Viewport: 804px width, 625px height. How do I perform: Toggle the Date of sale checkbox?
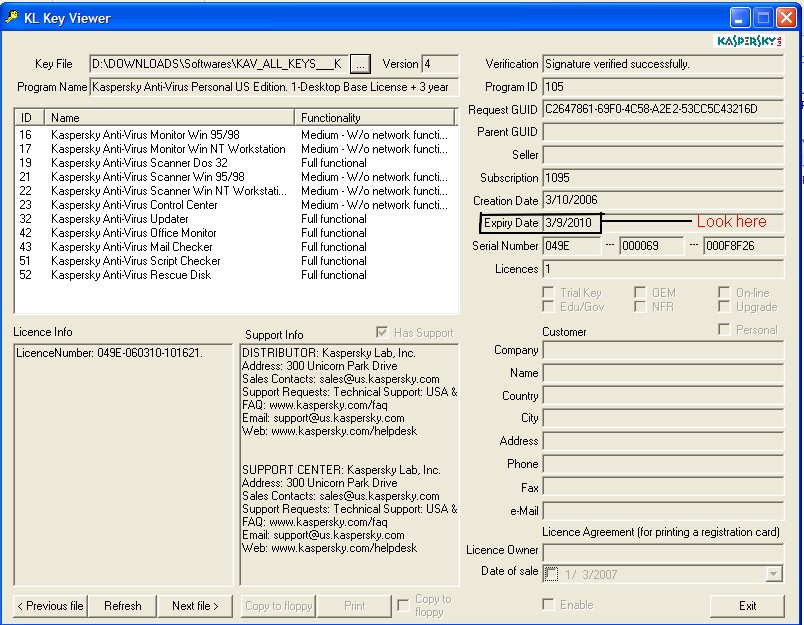551,574
